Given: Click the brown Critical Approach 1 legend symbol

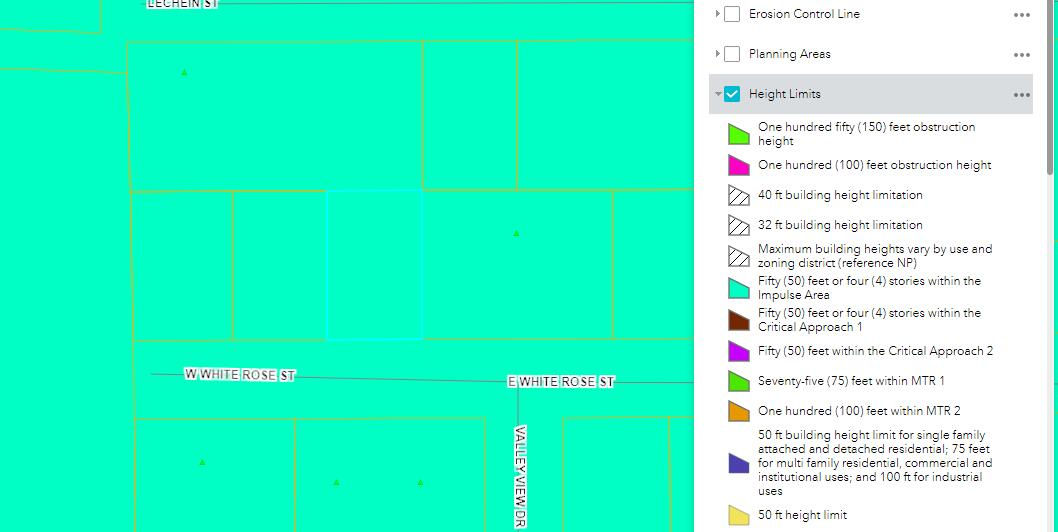Looking at the screenshot, I should [x=739, y=320].
